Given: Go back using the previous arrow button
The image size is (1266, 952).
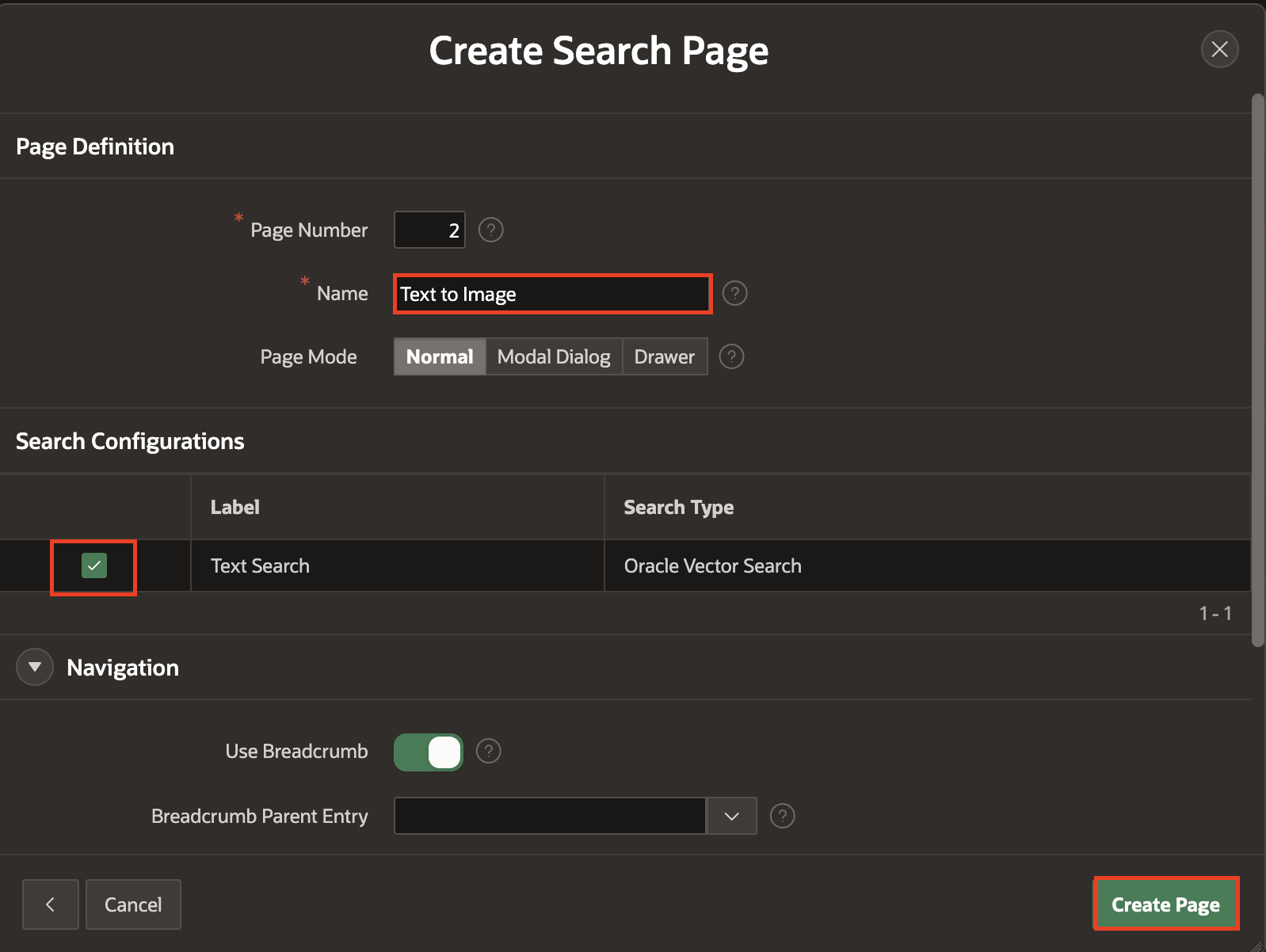Looking at the screenshot, I should [51, 904].
